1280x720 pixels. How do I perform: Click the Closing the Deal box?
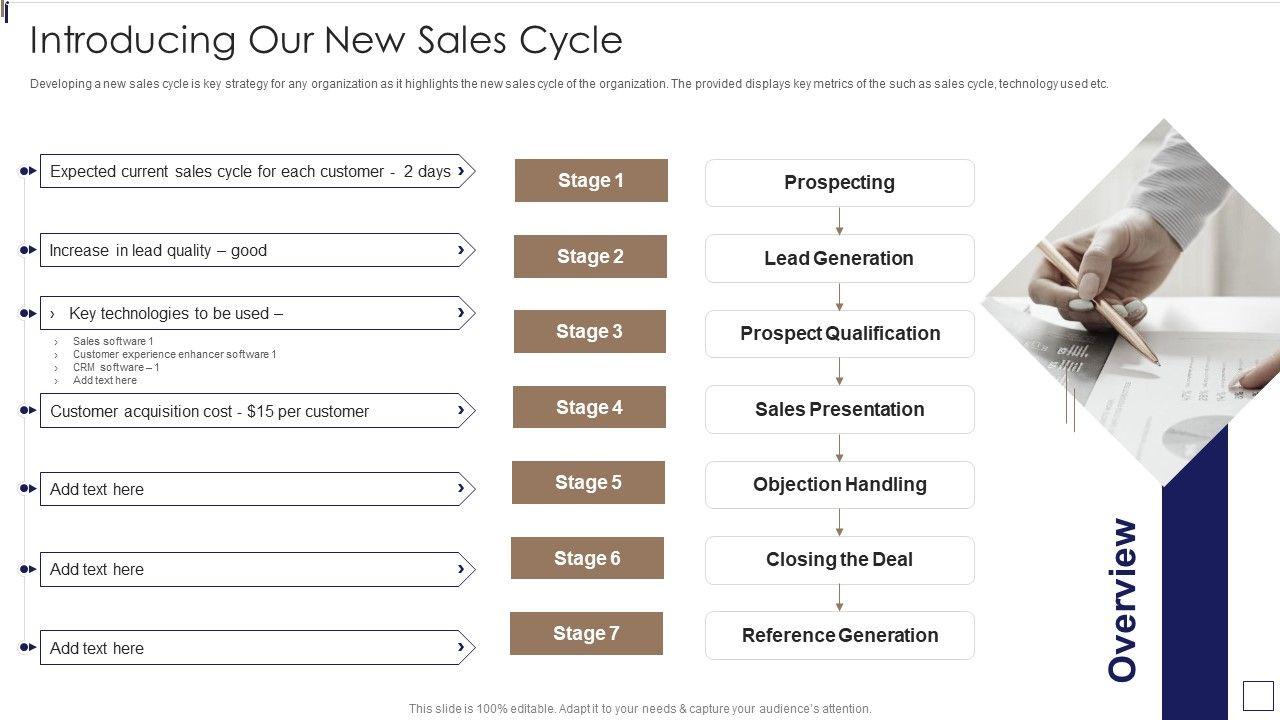click(x=839, y=560)
